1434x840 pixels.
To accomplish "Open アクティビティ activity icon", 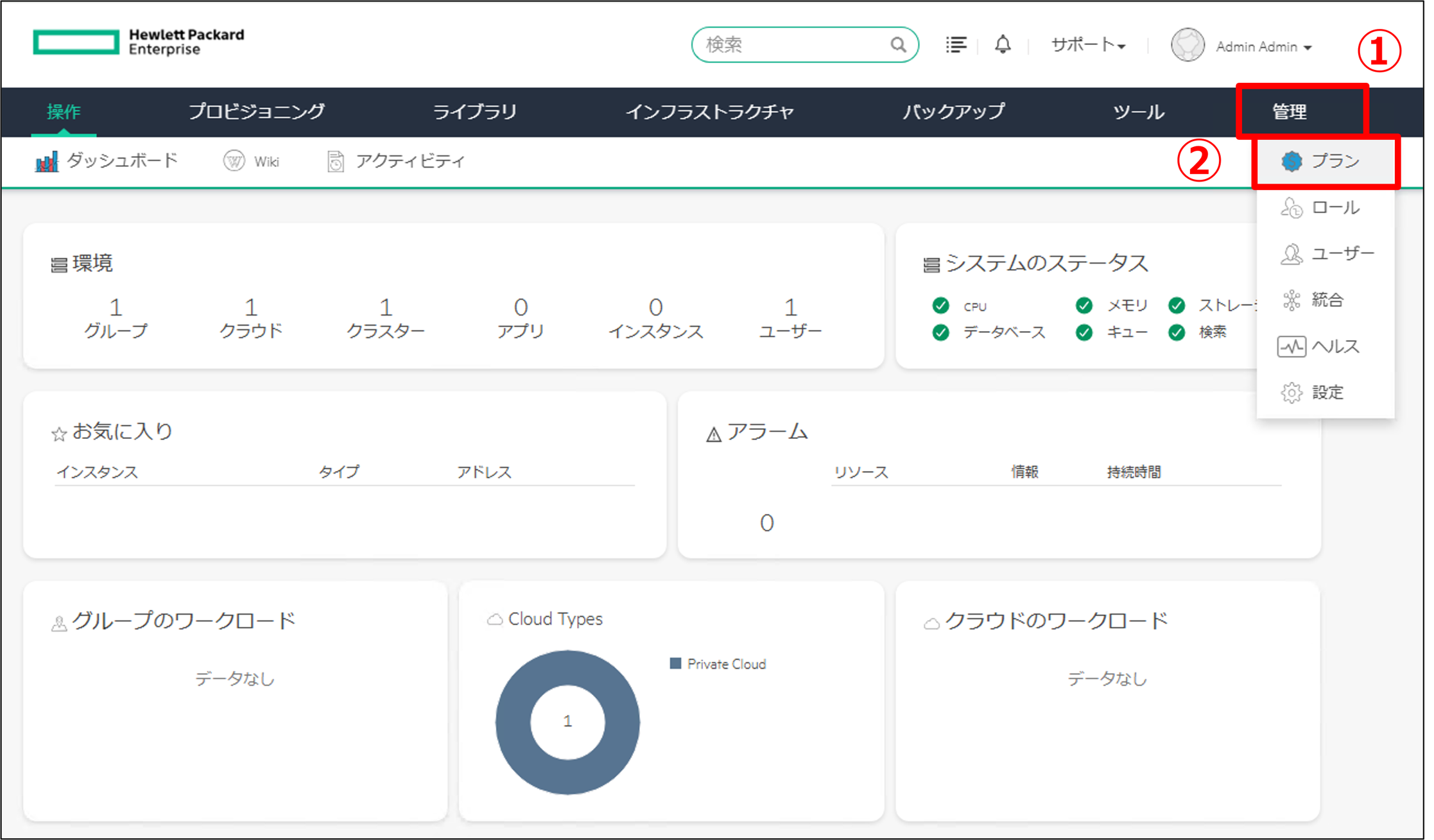I will coord(336,161).
